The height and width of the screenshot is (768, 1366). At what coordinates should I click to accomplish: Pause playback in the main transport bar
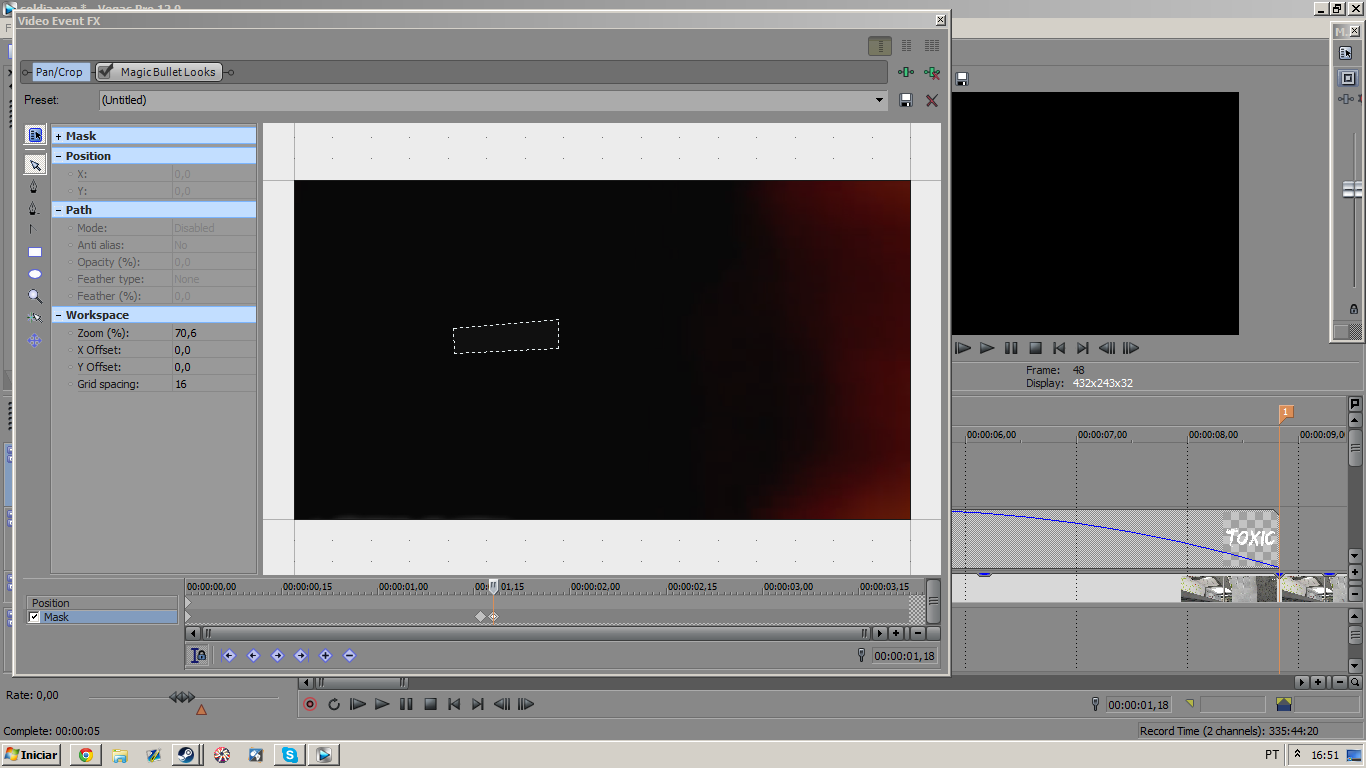(x=406, y=704)
